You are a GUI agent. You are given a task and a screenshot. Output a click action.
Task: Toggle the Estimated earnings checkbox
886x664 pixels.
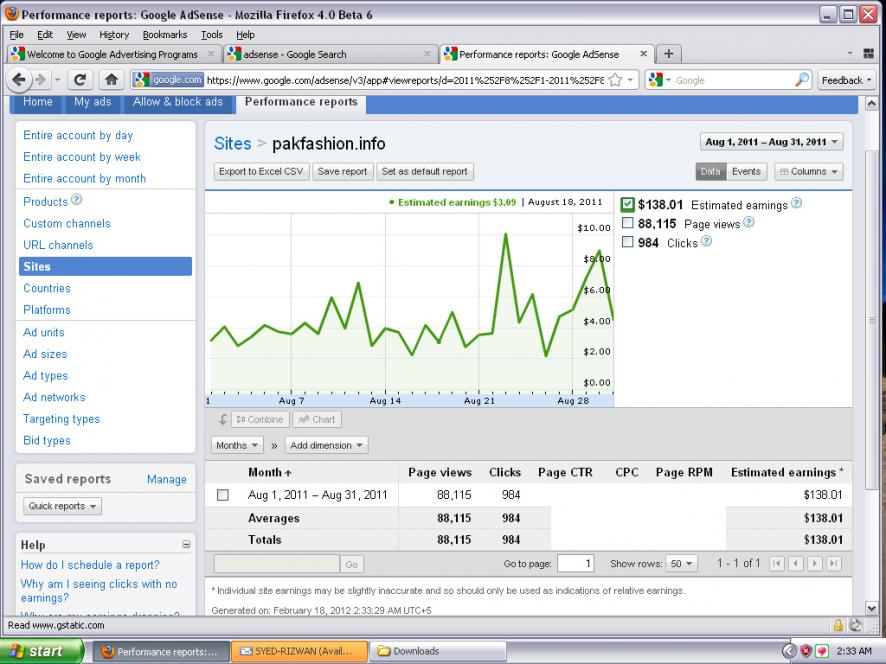click(x=627, y=205)
